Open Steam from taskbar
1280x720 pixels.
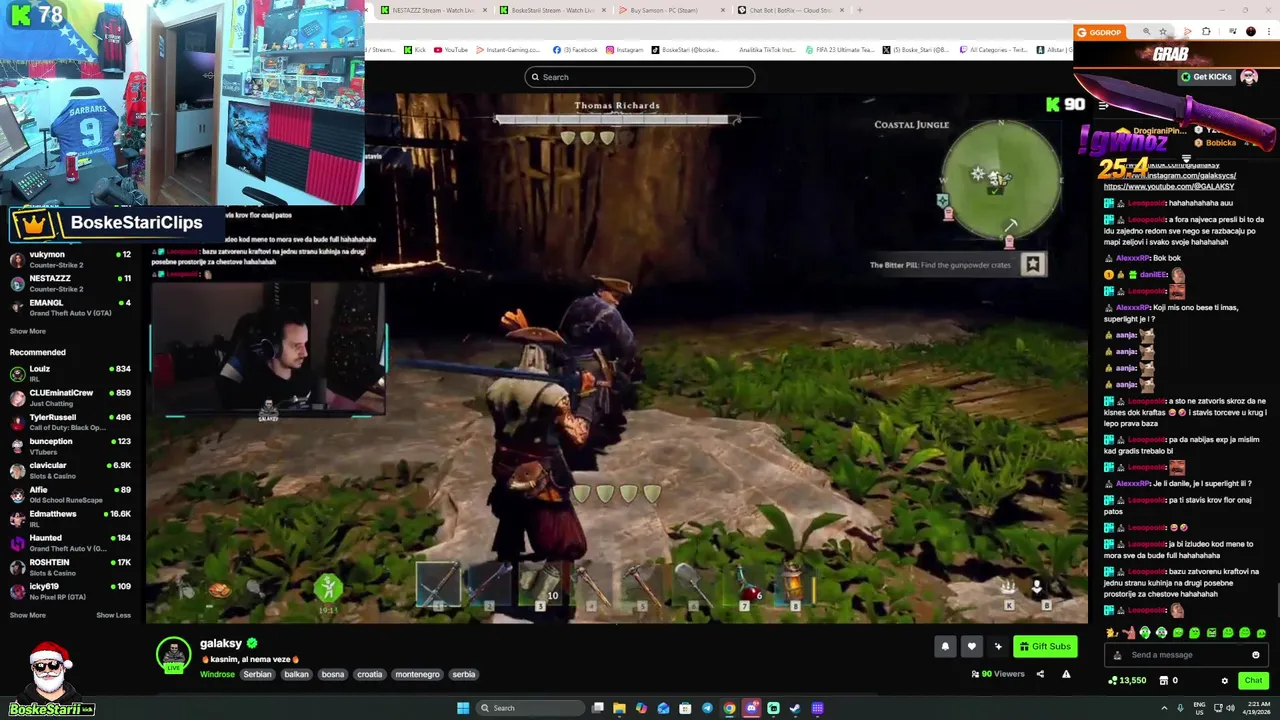pos(795,708)
